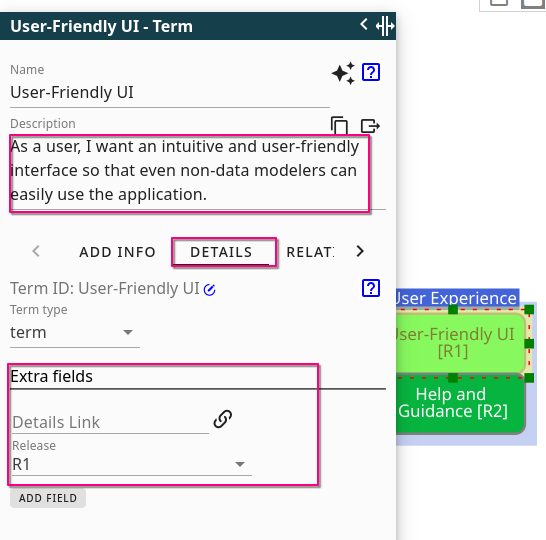The height and width of the screenshot is (540, 546).
Task: Copy the description with the copy icon
Action: 339,125
